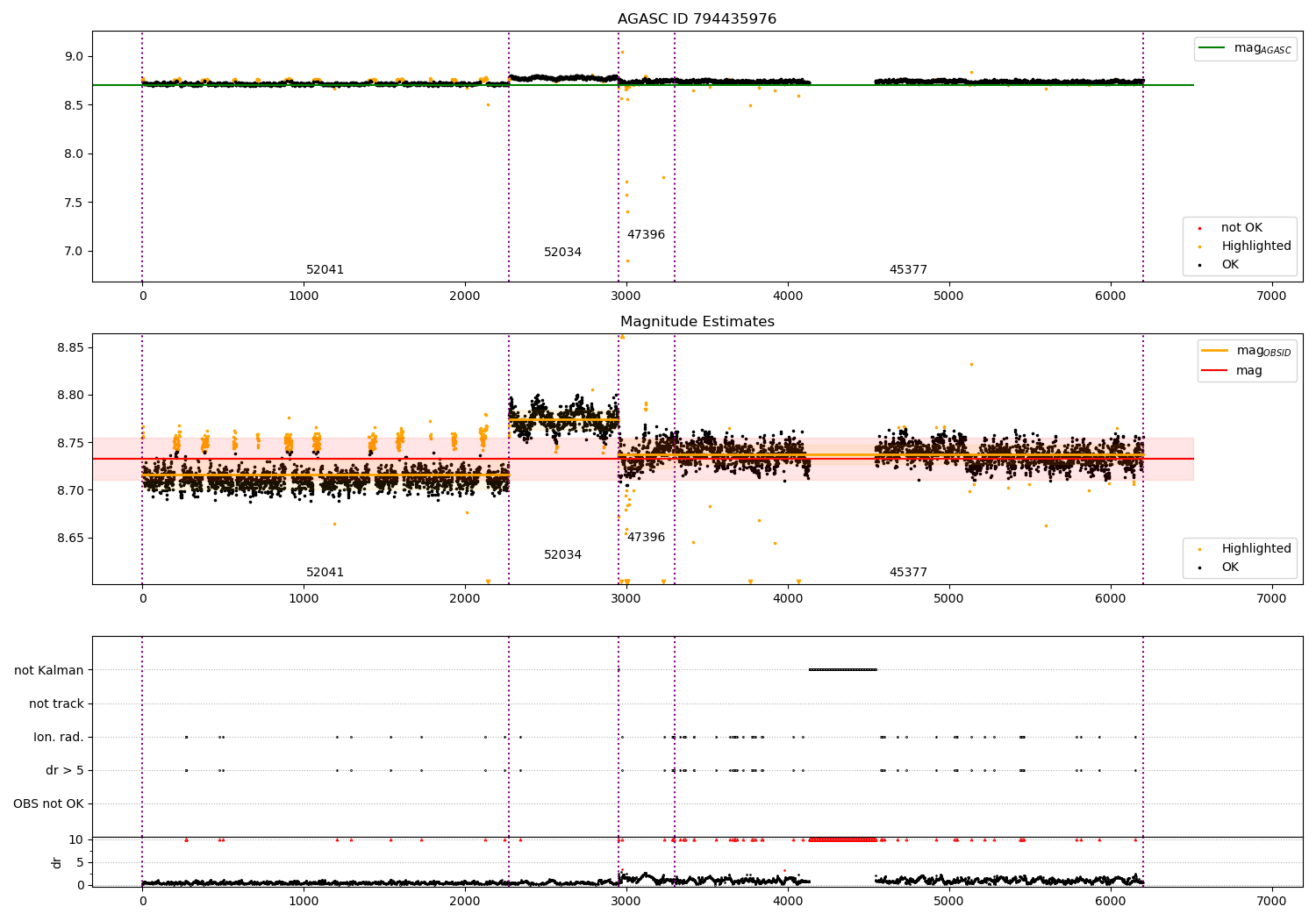The width and height of the screenshot is (1316, 921).
Task: Click the isolated highlighted point near 8.83
Action: pyautogui.click(x=971, y=364)
